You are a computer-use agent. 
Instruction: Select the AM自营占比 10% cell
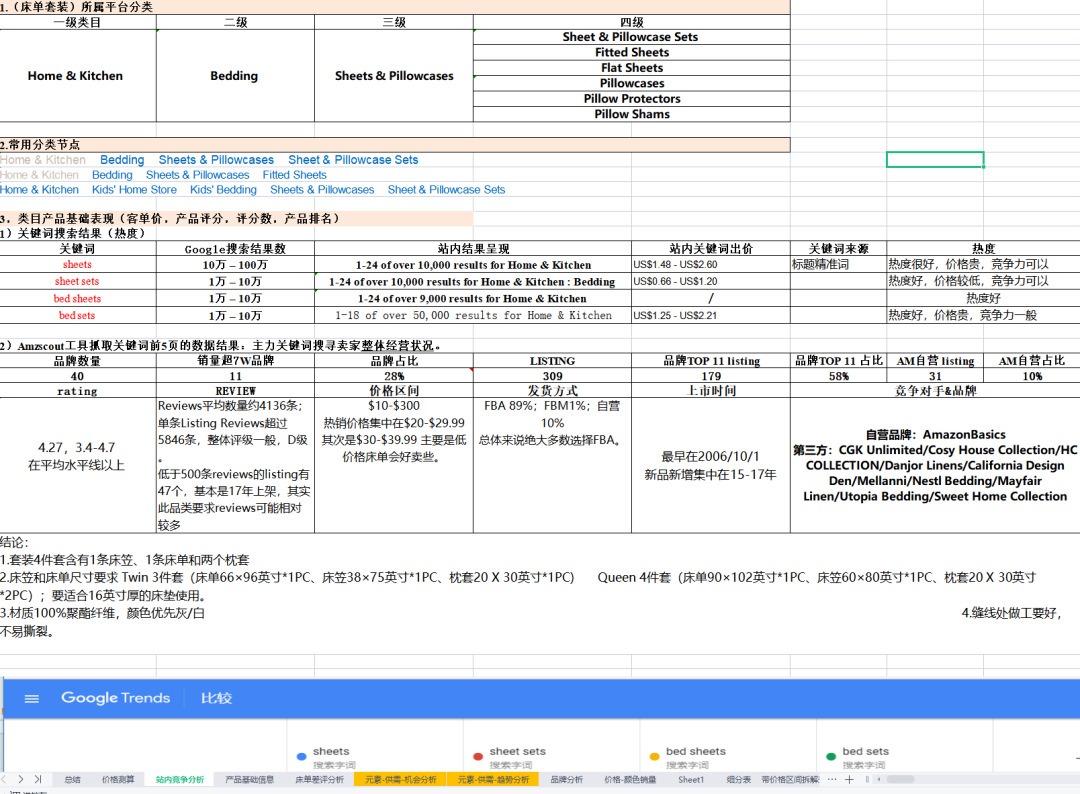click(x=1032, y=376)
